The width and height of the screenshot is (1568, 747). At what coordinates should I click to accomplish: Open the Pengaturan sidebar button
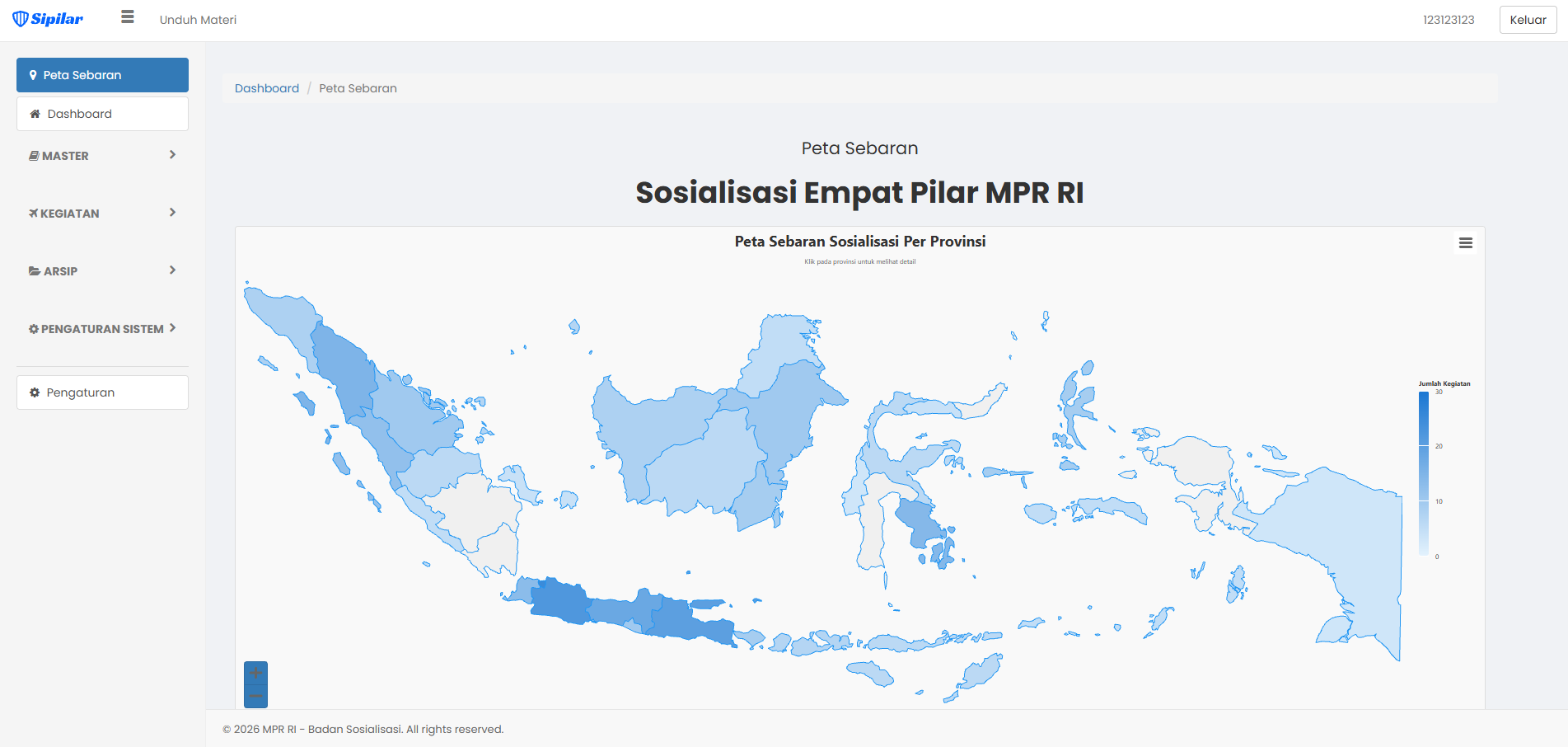pyautogui.click(x=102, y=392)
